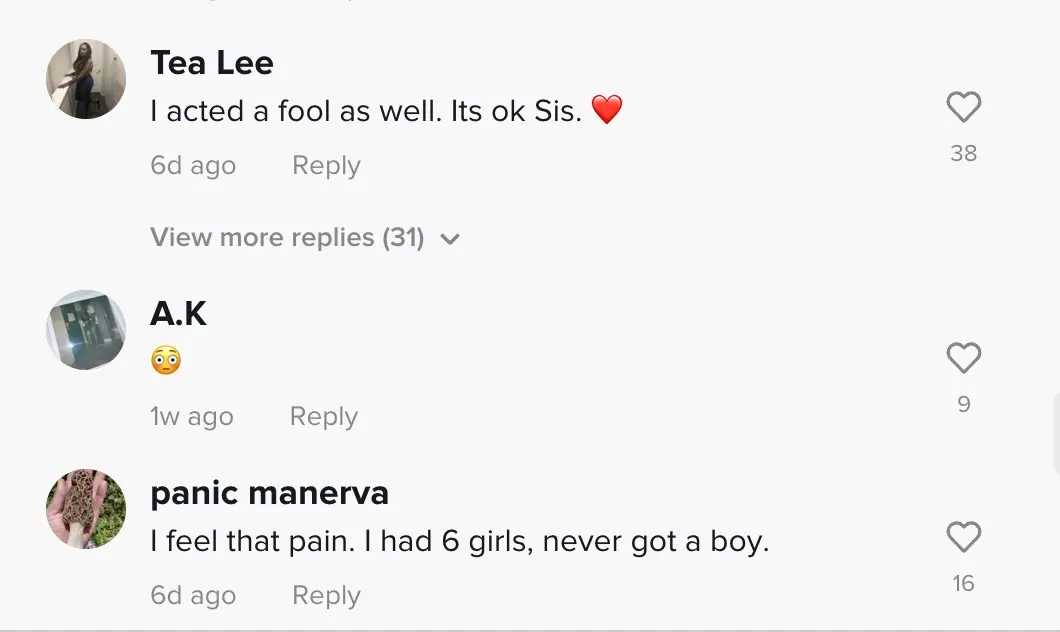Image resolution: width=1060 pixels, height=632 pixels.
Task: Click the chevron beside View more replies
Action: tap(450, 239)
